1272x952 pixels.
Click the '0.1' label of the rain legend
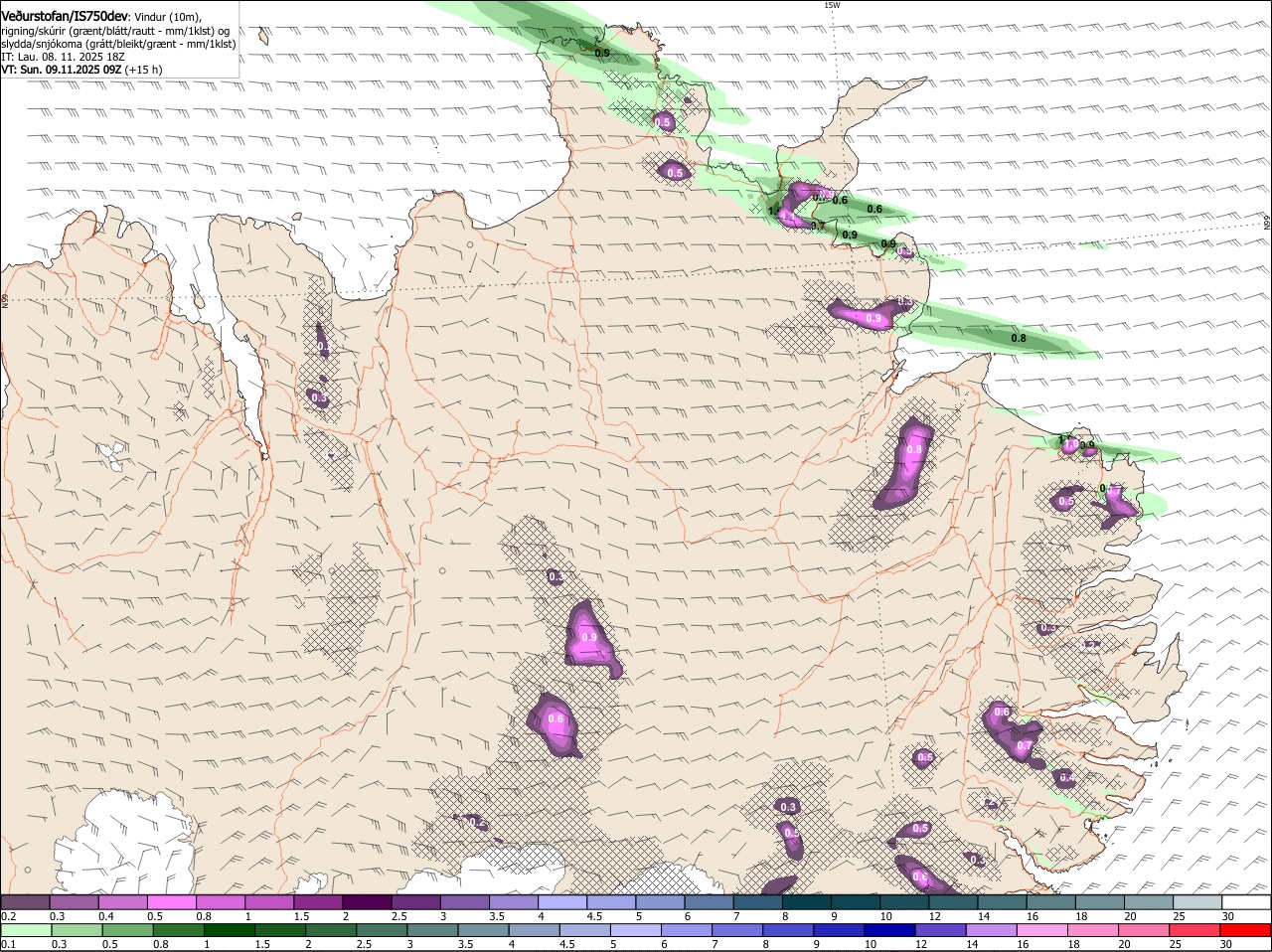(8, 944)
